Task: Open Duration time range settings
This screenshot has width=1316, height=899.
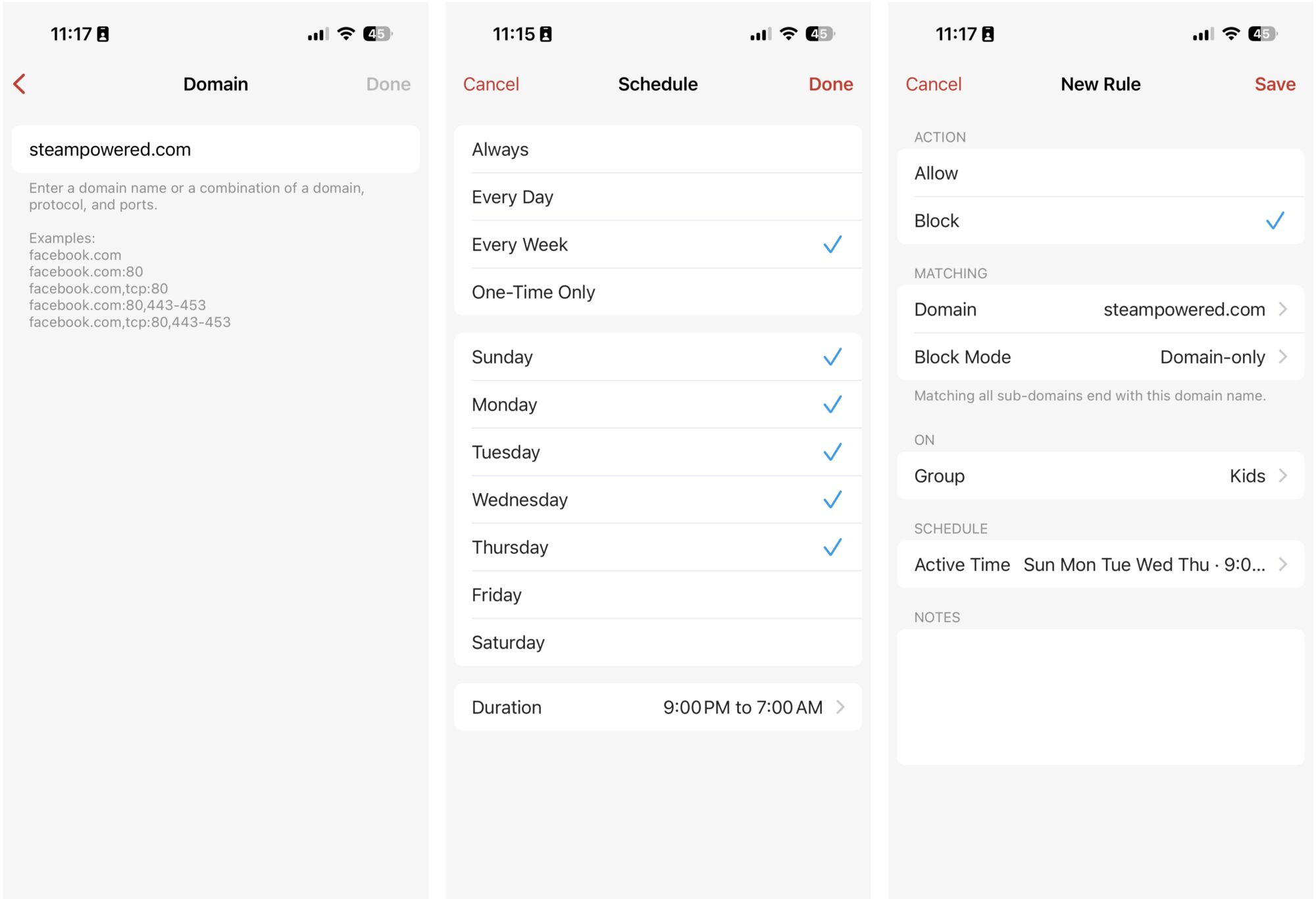Action: click(x=658, y=708)
